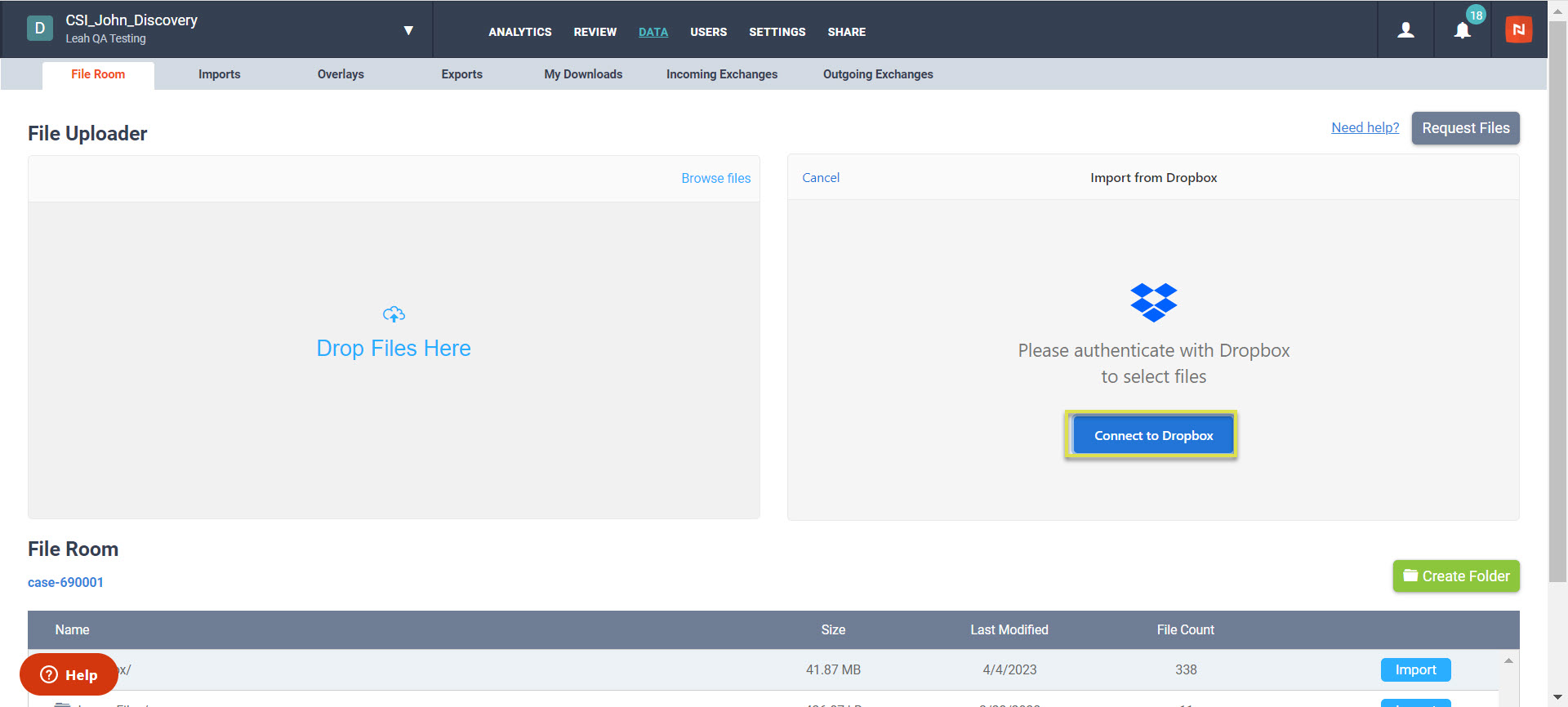Image resolution: width=1568 pixels, height=707 pixels.
Task: Open the user profile icon
Action: (x=1405, y=30)
